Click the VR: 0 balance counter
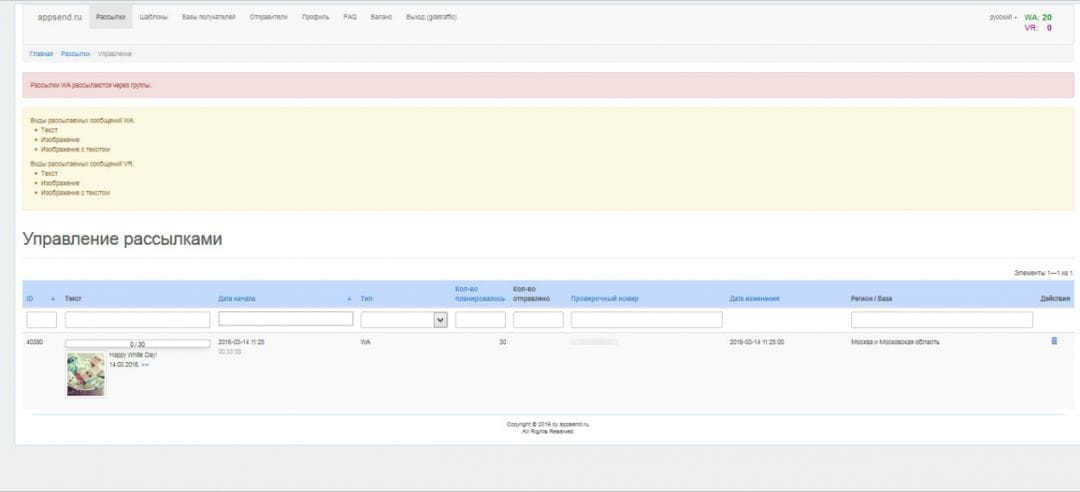The image size is (1080, 492). [x=1038, y=28]
